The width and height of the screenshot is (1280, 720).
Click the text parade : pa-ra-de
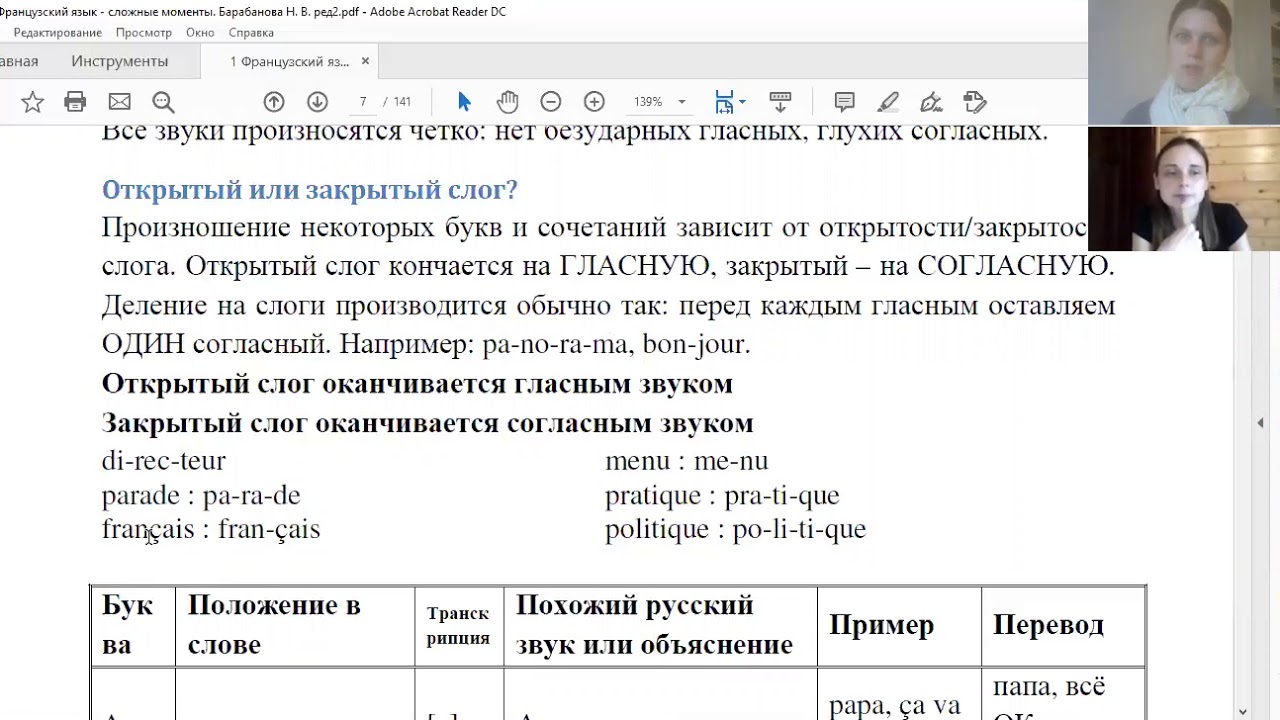pyautogui.click(x=201, y=495)
